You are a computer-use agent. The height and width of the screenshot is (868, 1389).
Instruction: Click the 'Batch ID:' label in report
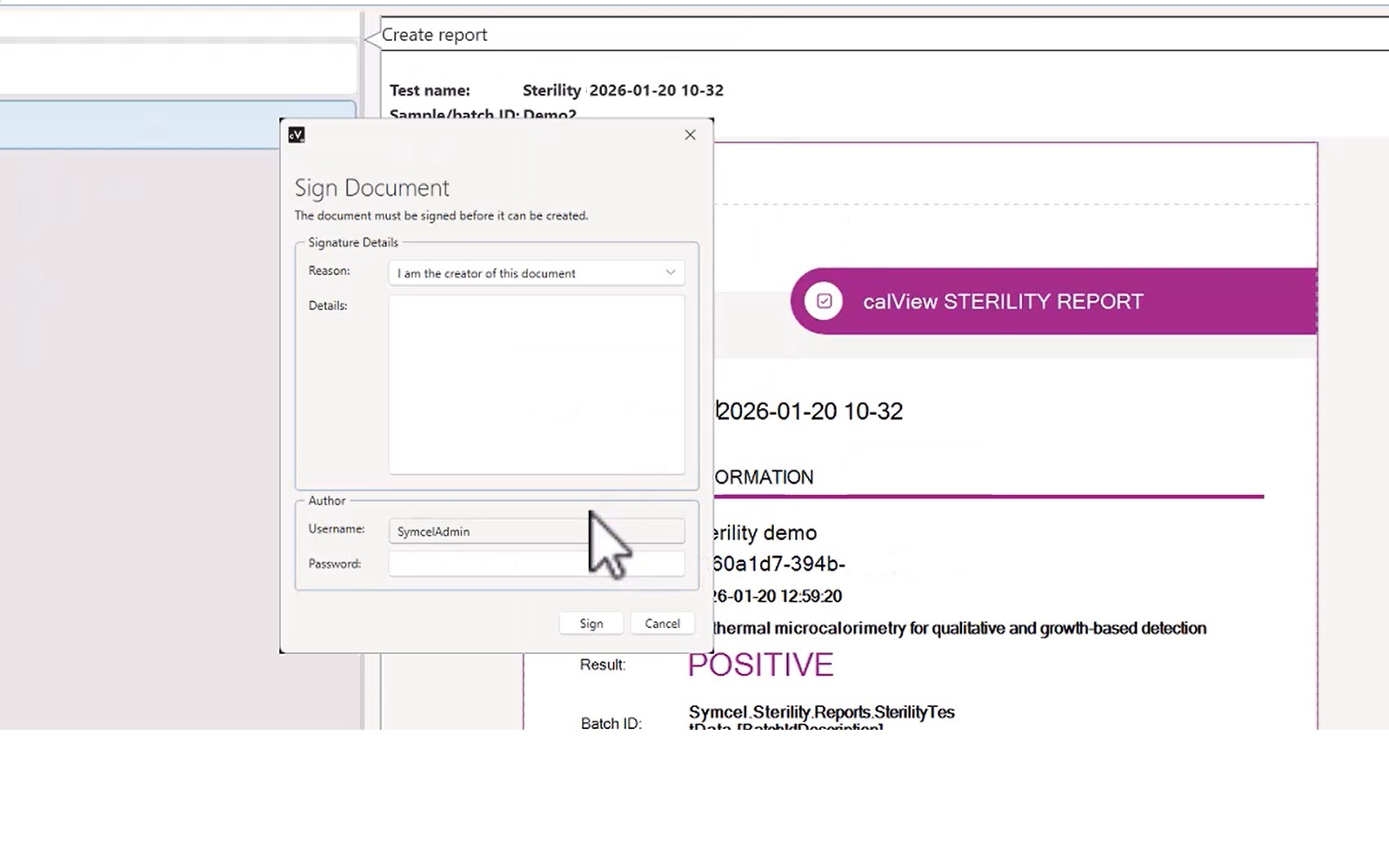(x=611, y=724)
